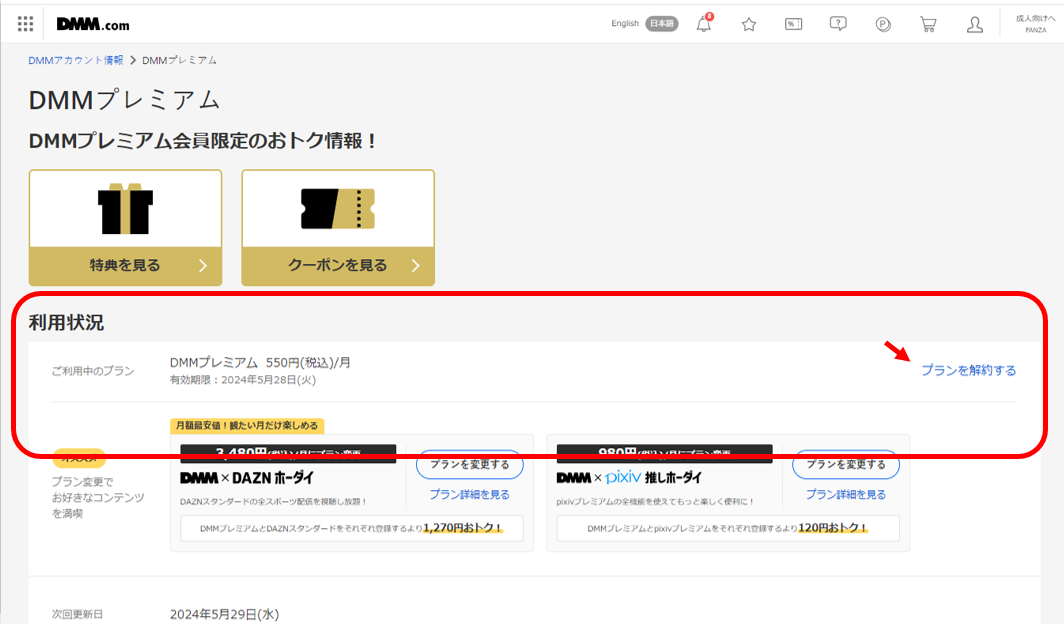Change plan to DMM×DAZN ホーダイ

470,465
